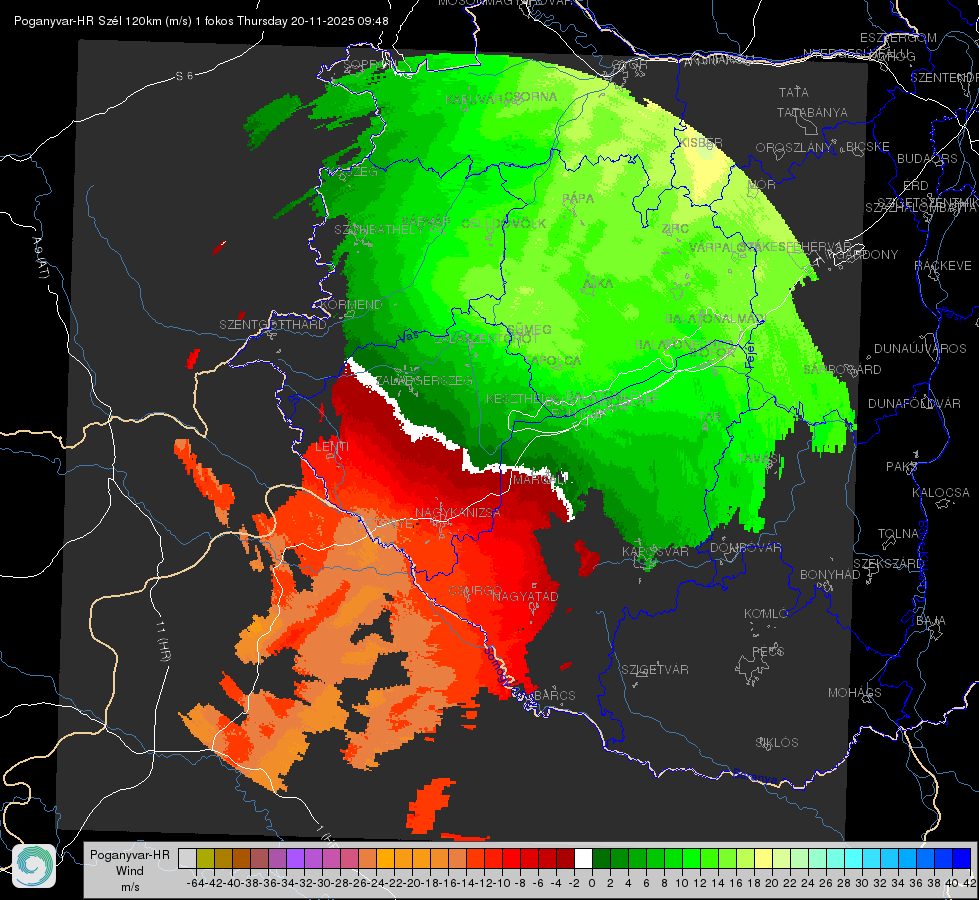The height and width of the screenshot is (900, 979).
Task: Select the '11 (HR)' road label
Action: pos(164,641)
